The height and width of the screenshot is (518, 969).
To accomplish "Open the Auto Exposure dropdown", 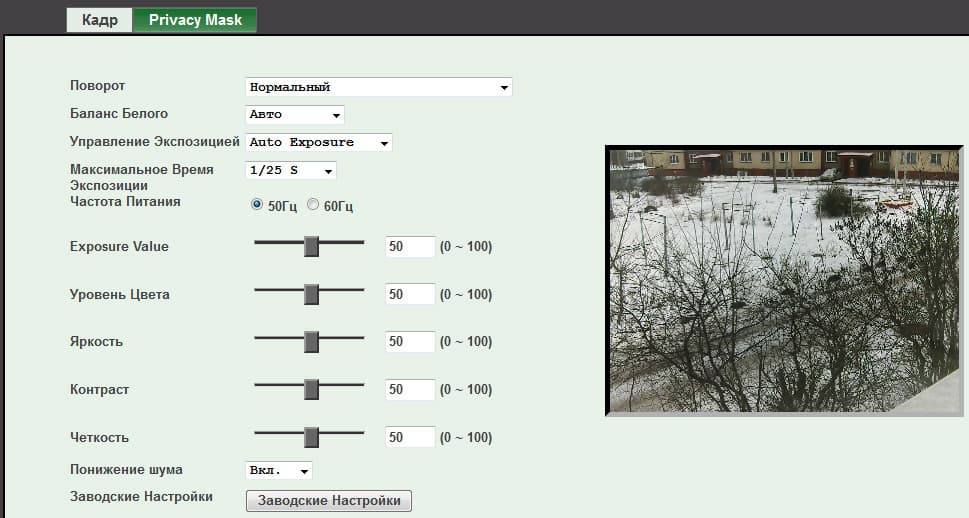I will pos(319,142).
